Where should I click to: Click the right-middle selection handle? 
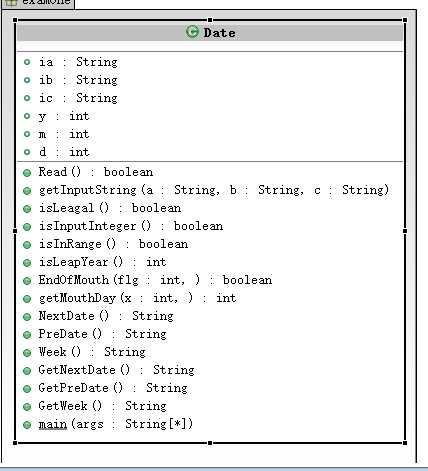[405, 231]
